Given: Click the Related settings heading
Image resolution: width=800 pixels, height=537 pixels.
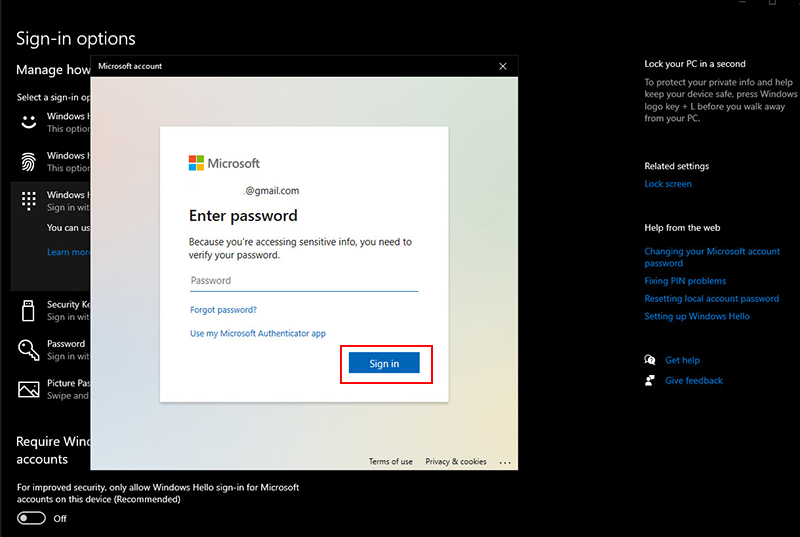Looking at the screenshot, I should click(676, 166).
